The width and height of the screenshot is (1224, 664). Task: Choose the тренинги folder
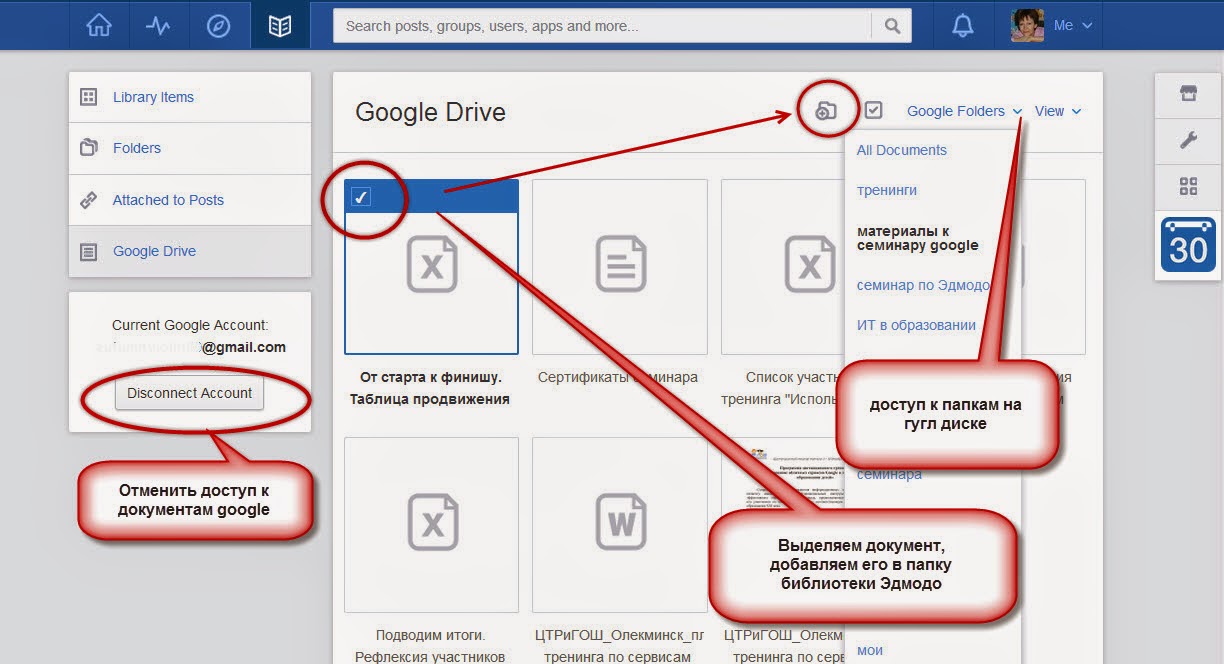pos(887,190)
